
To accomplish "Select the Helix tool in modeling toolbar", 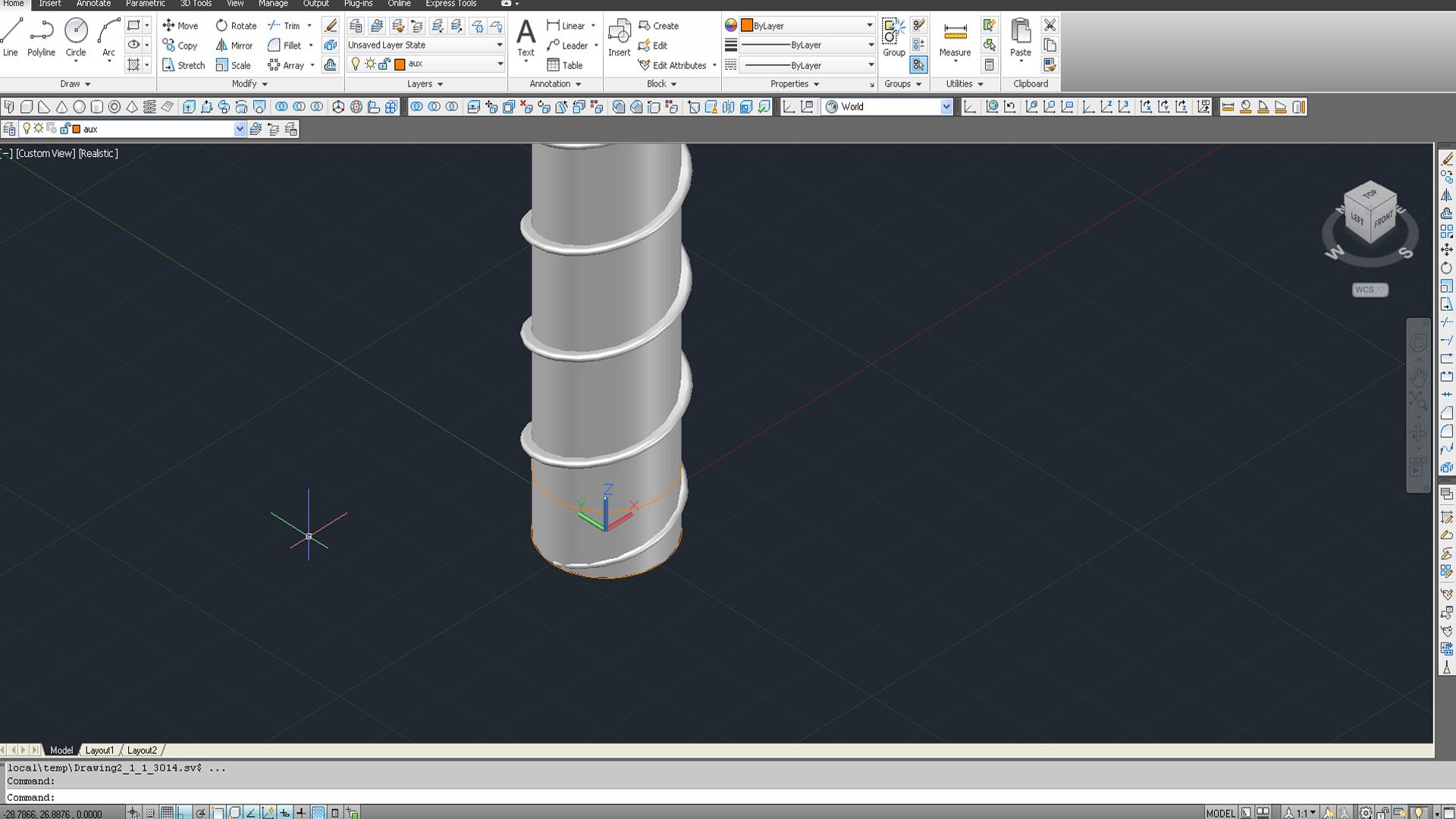I will pyautogui.click(x=149, y=107).
